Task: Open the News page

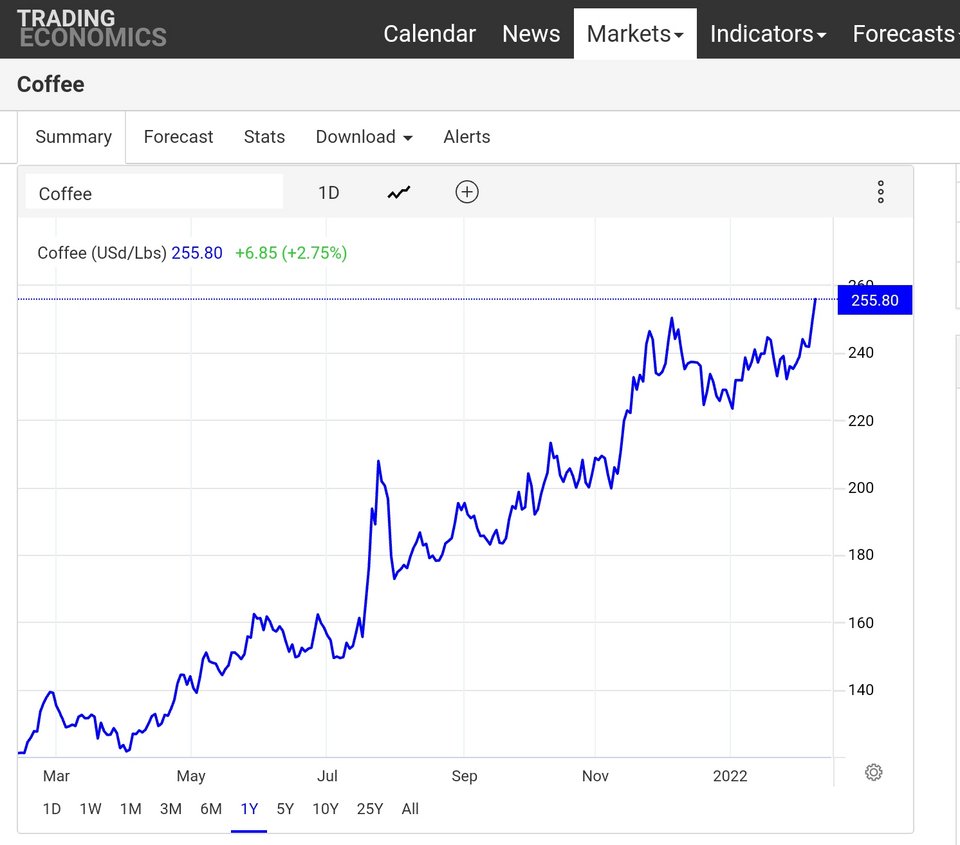Action: 531,34
